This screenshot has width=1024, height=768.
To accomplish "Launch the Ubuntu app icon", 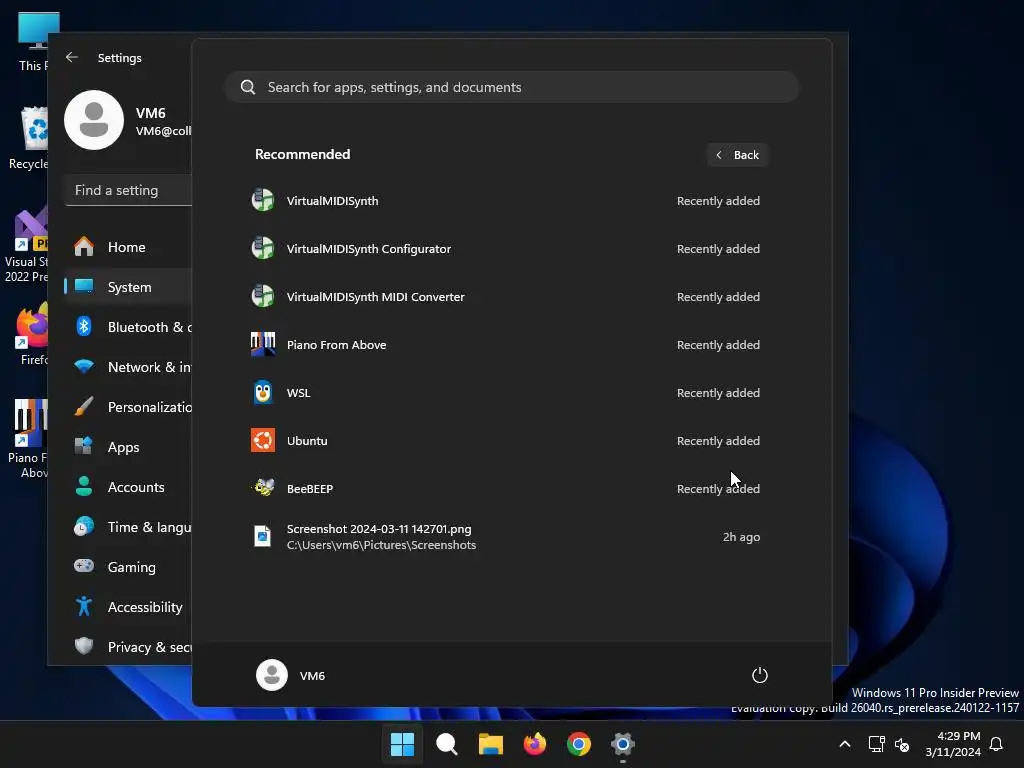I will tap(263, 441).
